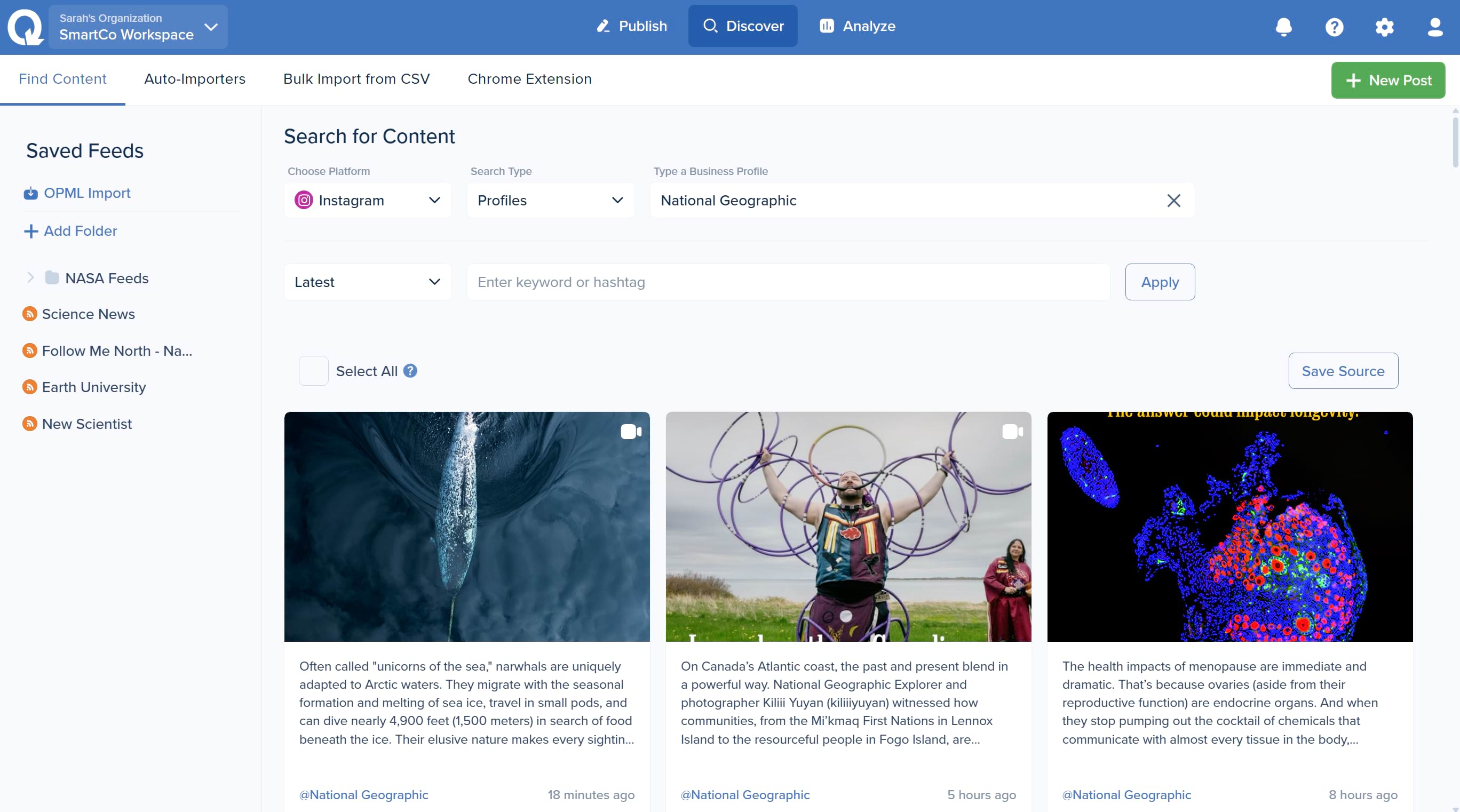Click the help question mark icon

coord(1334,27)
